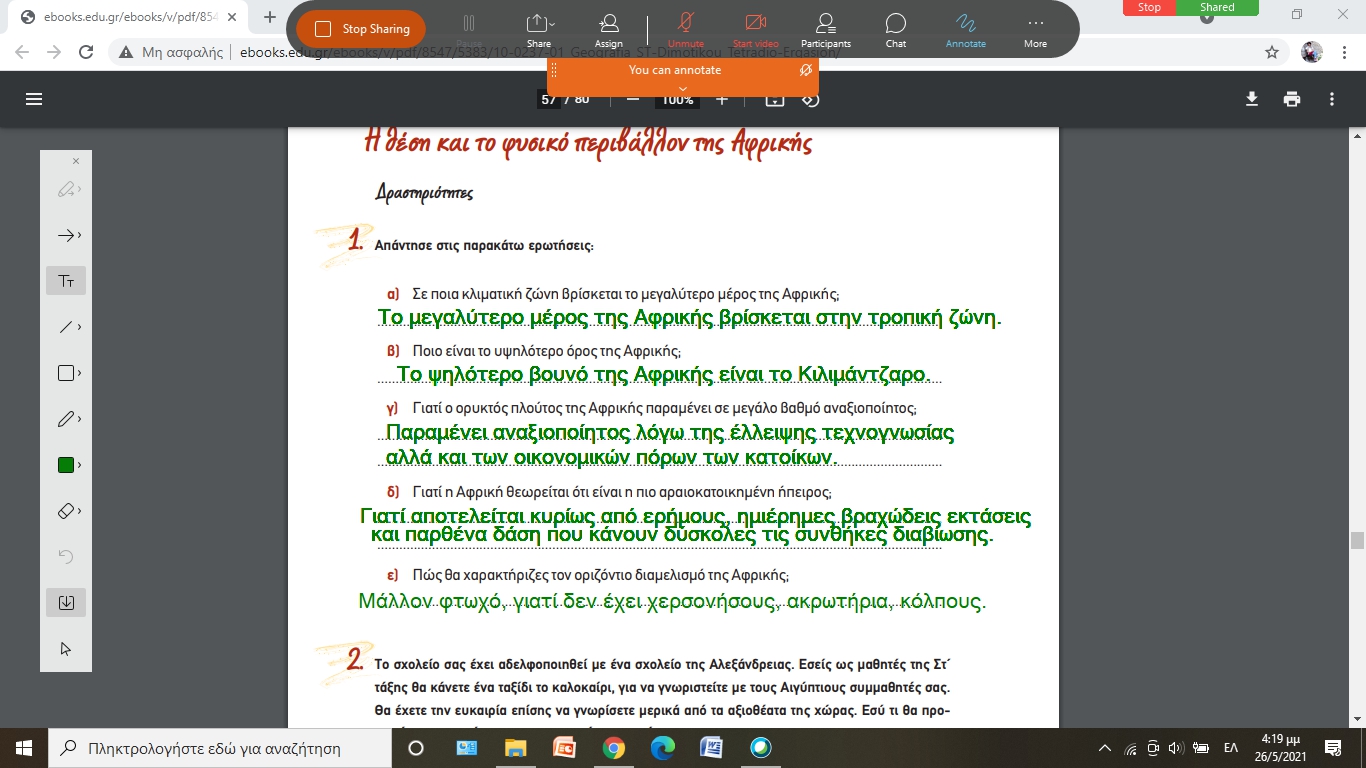Save the annotation using the download icon
The height and width of the screenshot is (768, 1366).
pyautogui.click(x=66, y=602)
